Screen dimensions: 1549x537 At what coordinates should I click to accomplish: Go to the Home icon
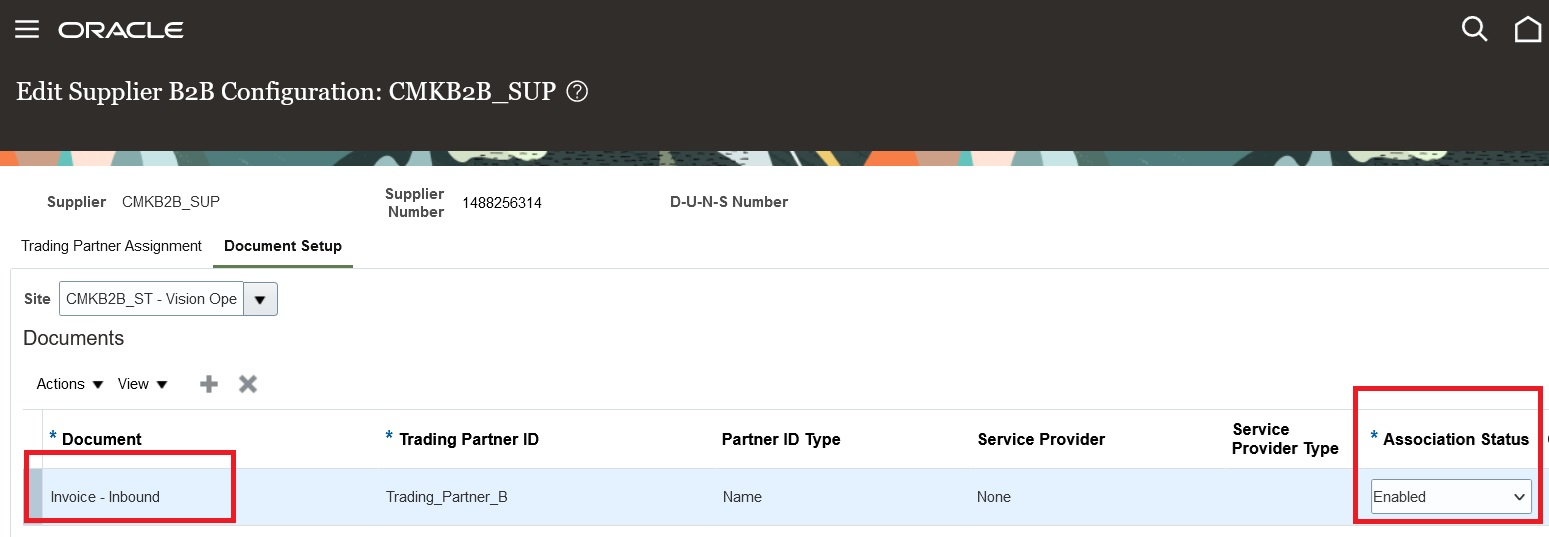1528,29
